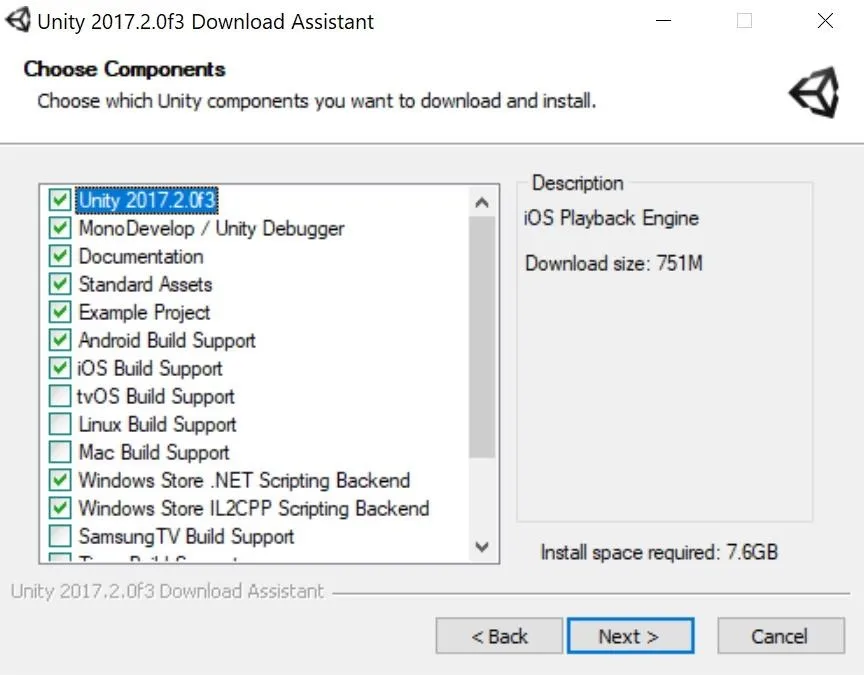Select the Unity 2017.2.0f3 list label
Image resolution: width=864 pixels, height=675 pixels.
[147, 200]
